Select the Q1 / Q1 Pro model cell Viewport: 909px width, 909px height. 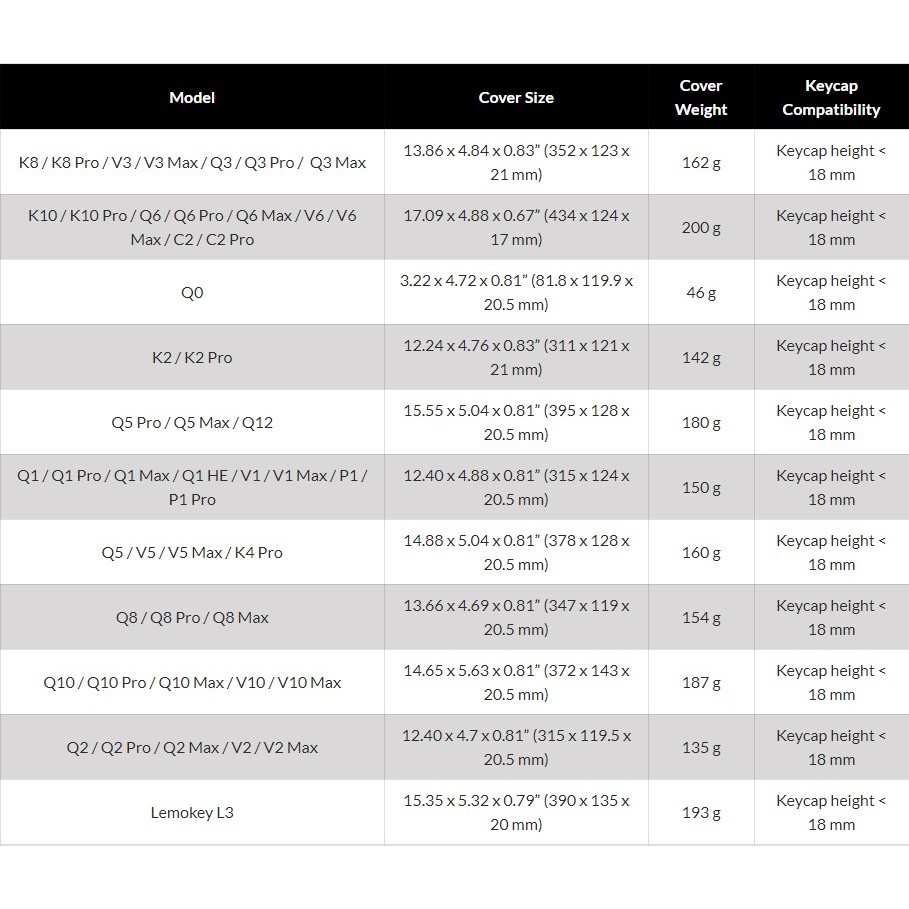192,487
